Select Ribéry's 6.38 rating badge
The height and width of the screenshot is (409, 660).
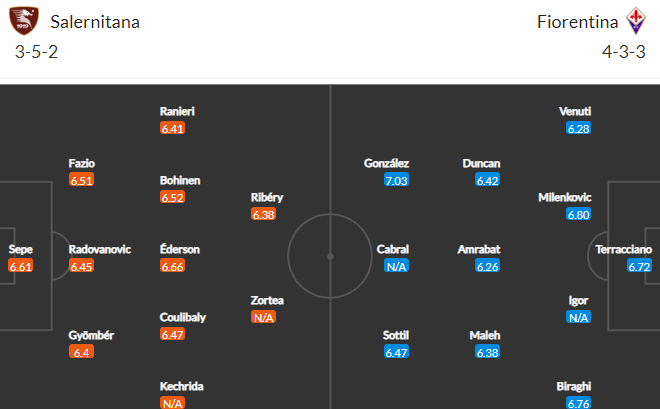pyautogui.click(x=263, y=215)
